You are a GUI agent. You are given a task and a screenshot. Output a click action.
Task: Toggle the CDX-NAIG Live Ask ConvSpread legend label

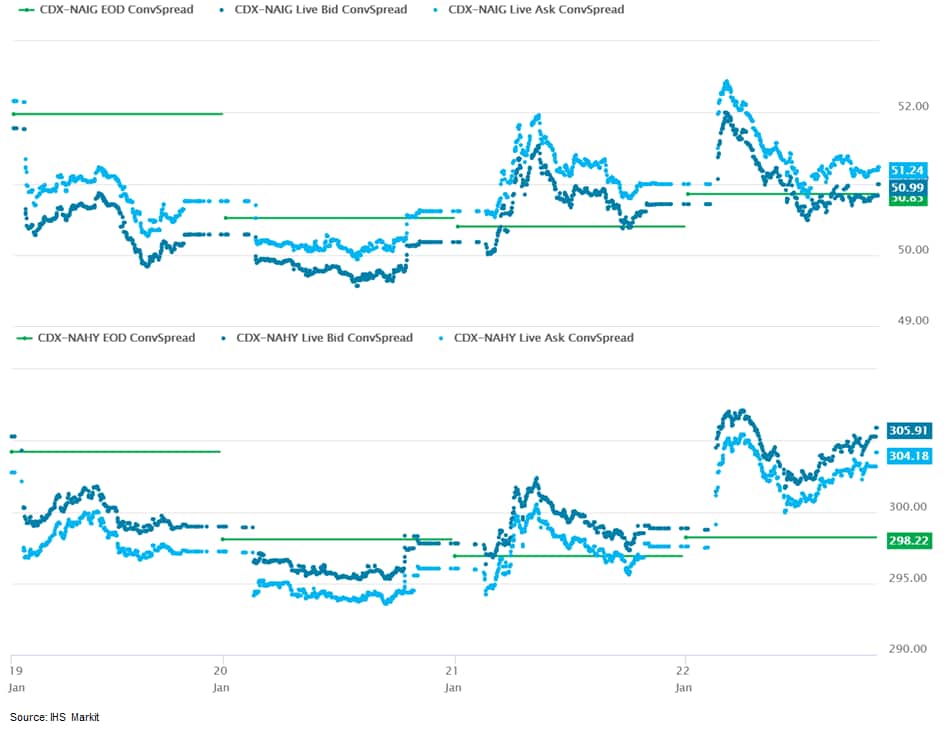pos(536,10)
